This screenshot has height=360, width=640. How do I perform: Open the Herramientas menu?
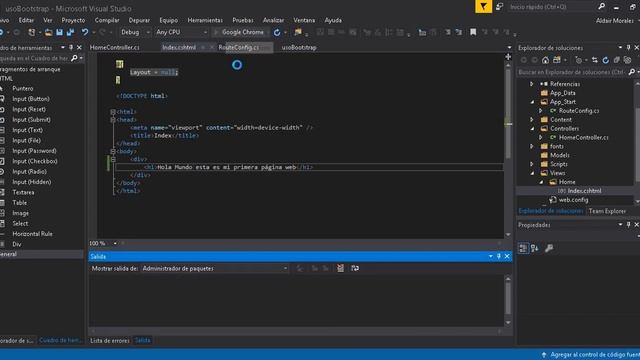coord(205,20)
